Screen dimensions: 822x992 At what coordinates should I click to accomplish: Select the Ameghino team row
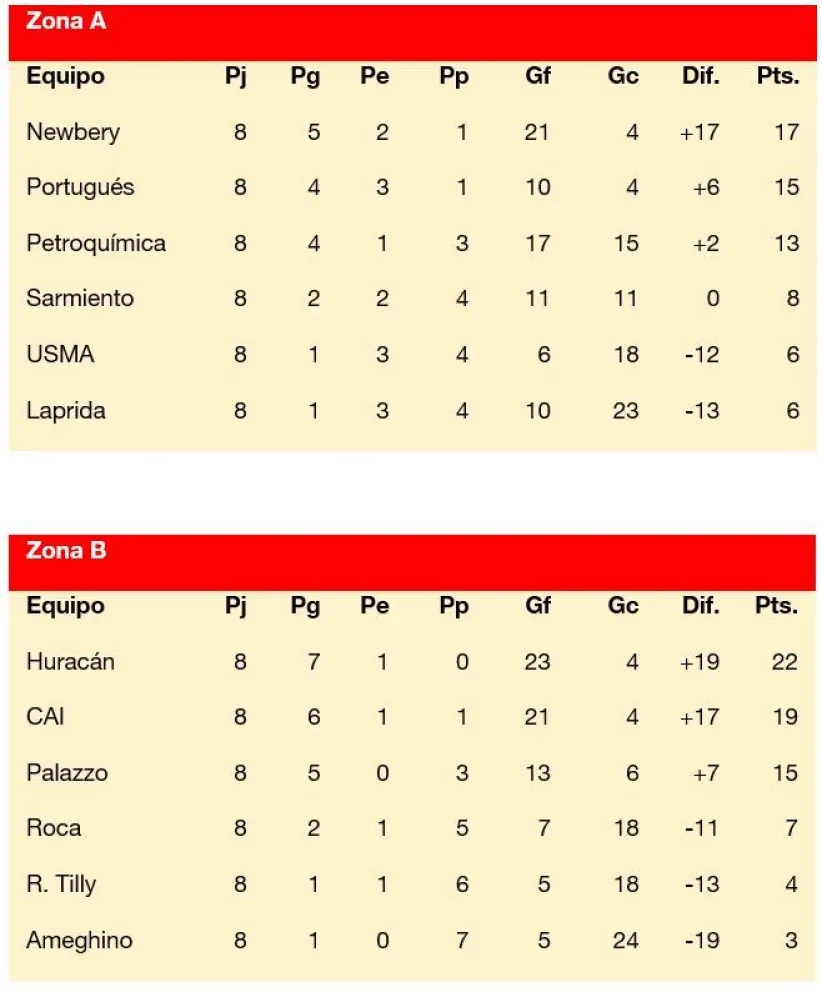[412, 940]
